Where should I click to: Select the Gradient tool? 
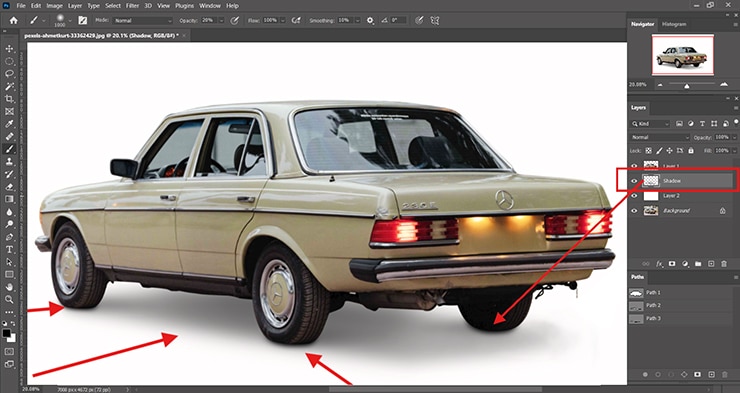(x=9, y=199)
